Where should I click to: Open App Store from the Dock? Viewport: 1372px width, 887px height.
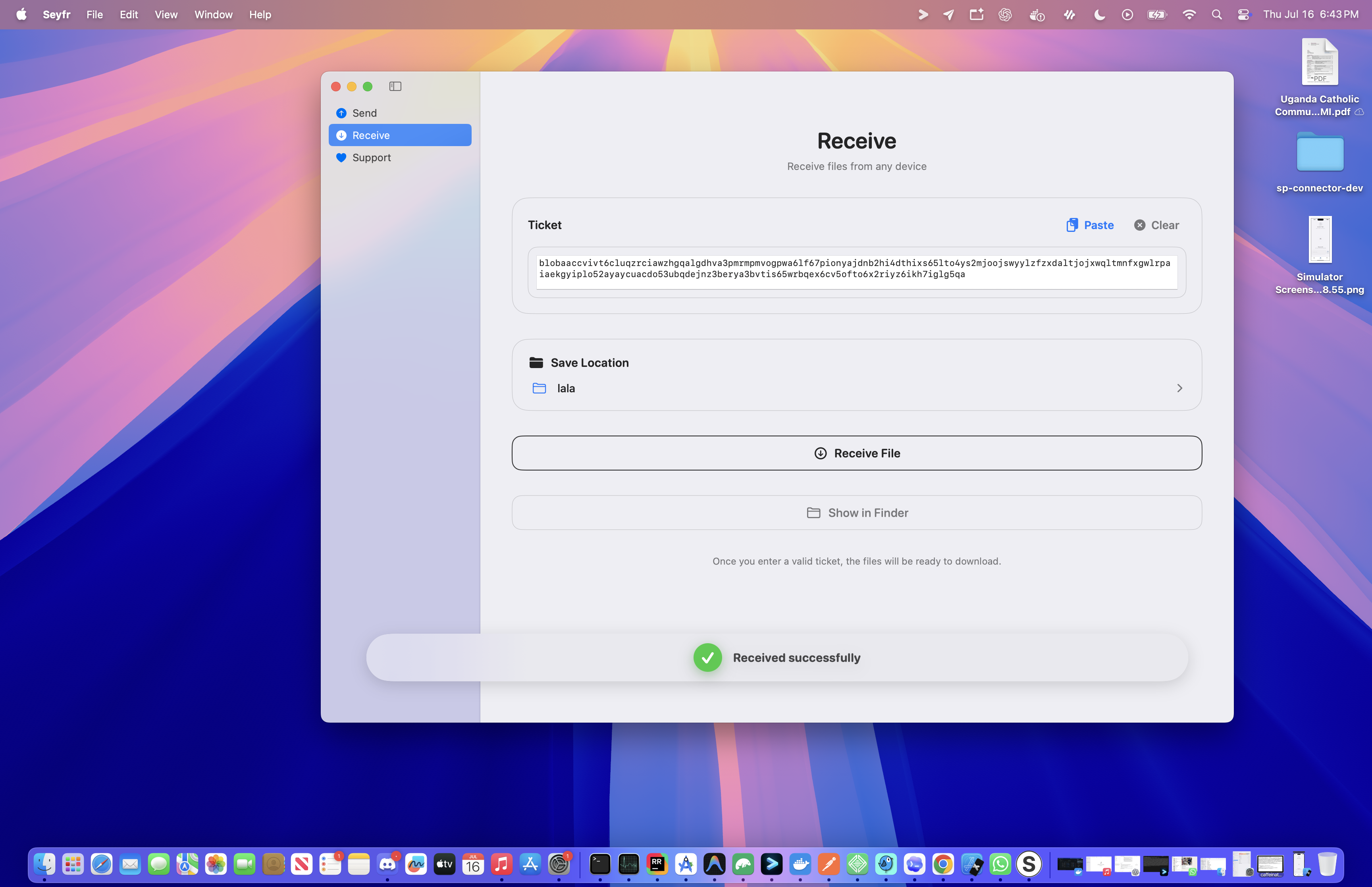530,864
